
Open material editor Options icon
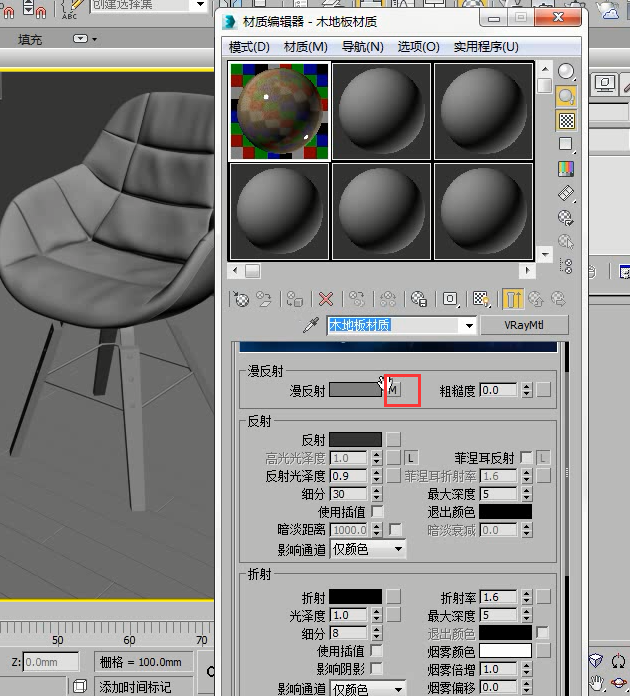point(566,218)
